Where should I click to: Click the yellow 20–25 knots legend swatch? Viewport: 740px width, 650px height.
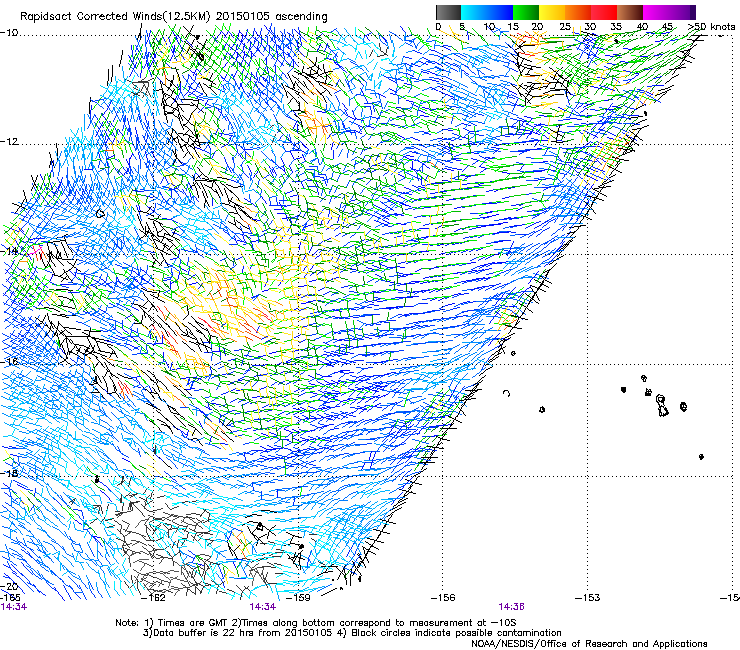(x=552, y=12)
